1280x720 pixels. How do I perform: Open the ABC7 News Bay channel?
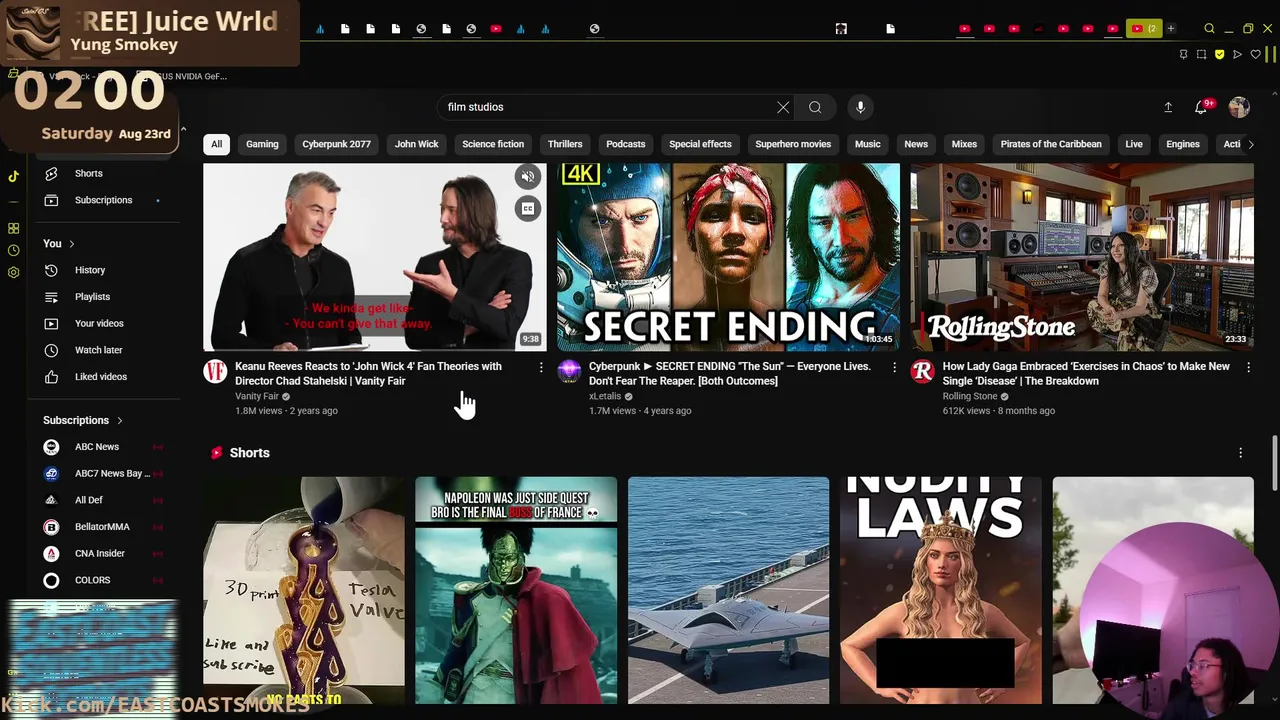110,473
